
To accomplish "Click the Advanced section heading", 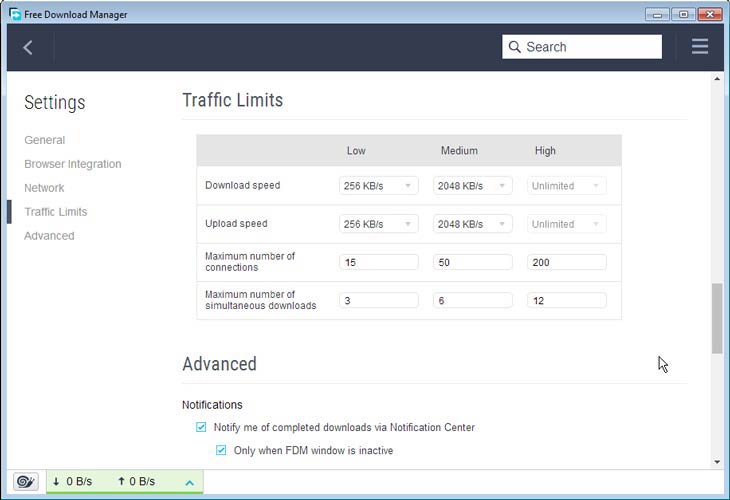I will pyautogui.click(x=219, y=364).
